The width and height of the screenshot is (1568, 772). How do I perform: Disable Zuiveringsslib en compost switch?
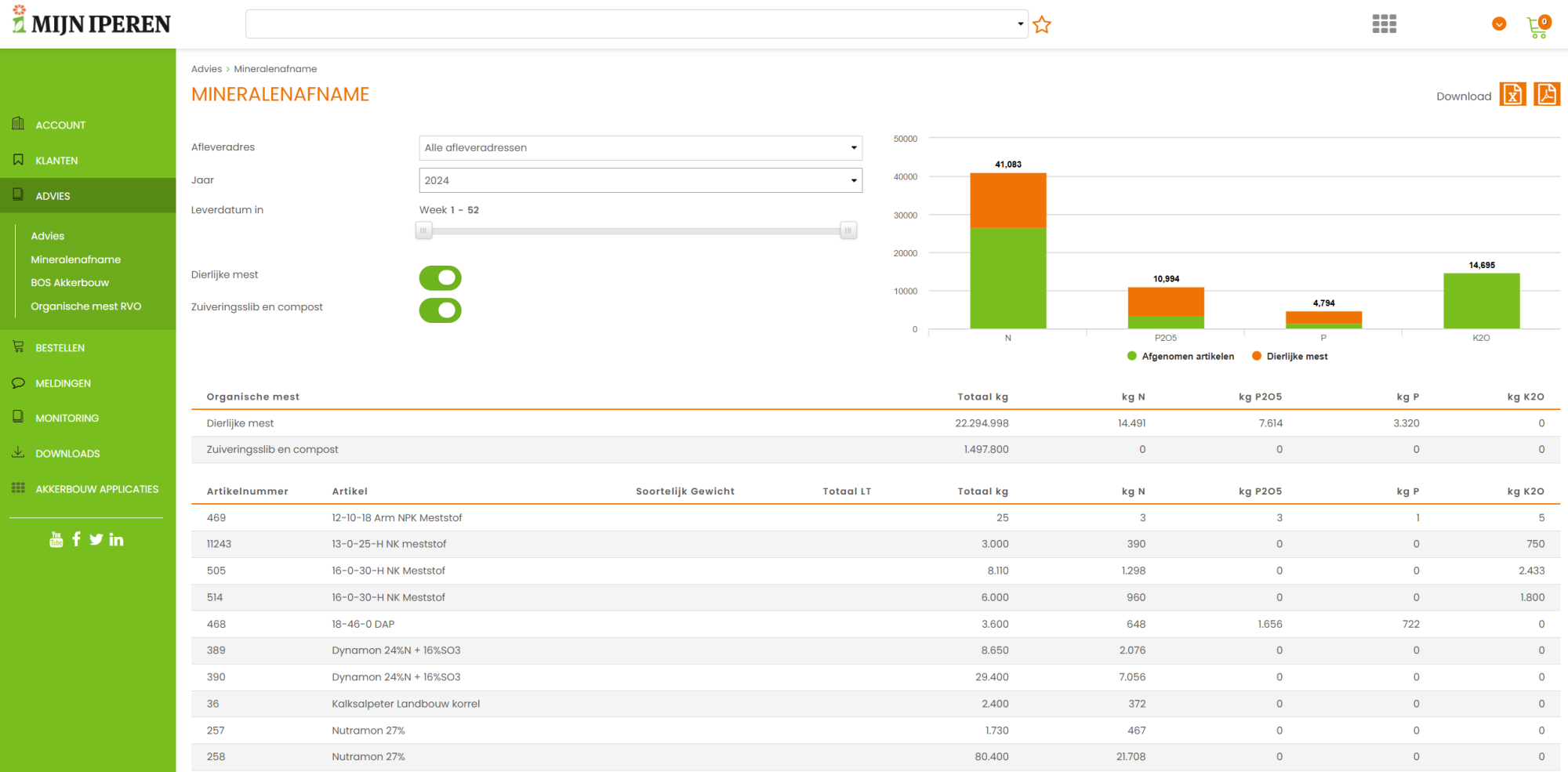point(440,310)
